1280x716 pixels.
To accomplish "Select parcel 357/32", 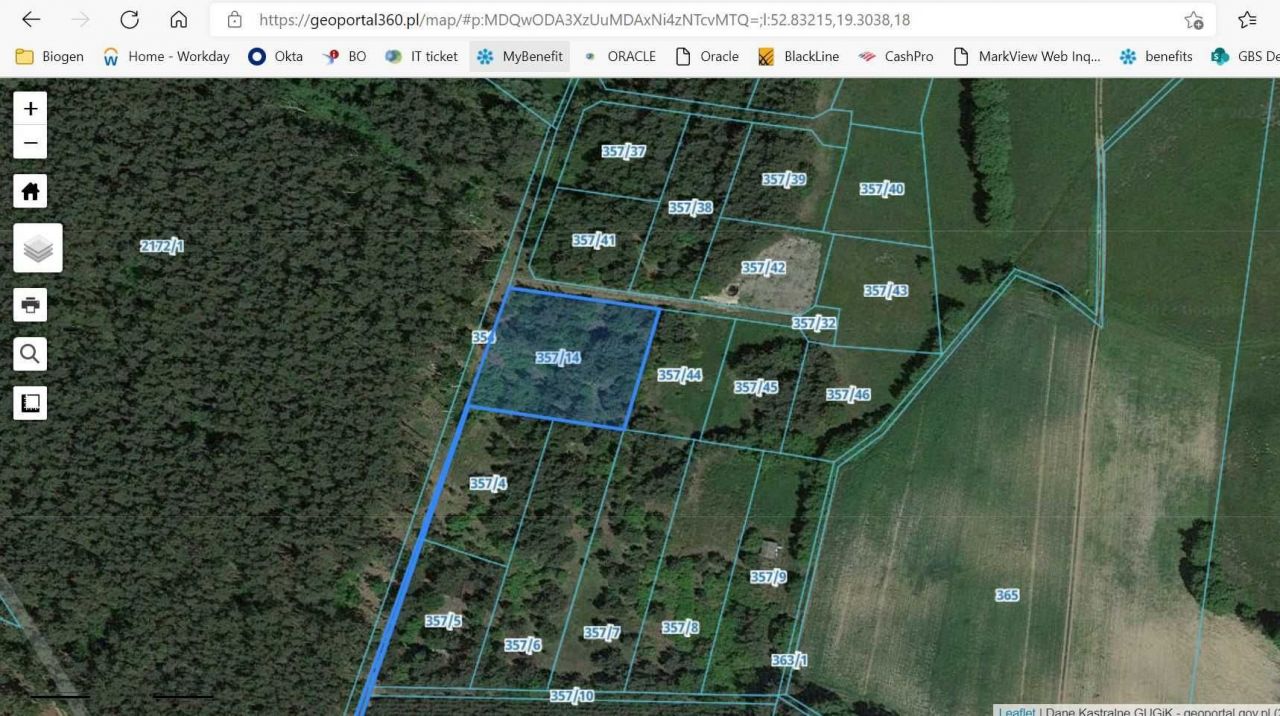I will coord(814,323).
